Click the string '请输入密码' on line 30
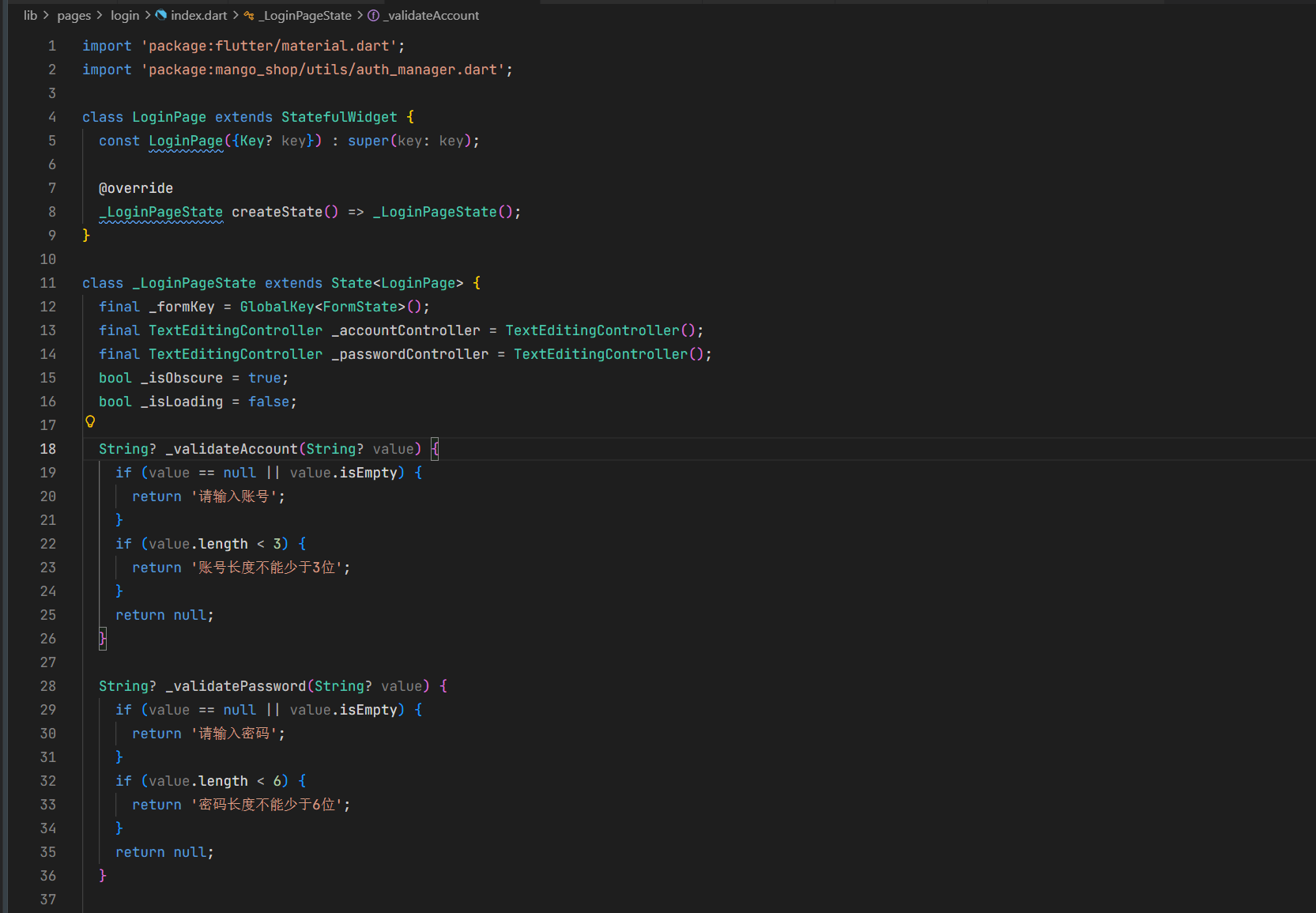This screenshot has width=1316, height=913. click(x=234, y=734)
